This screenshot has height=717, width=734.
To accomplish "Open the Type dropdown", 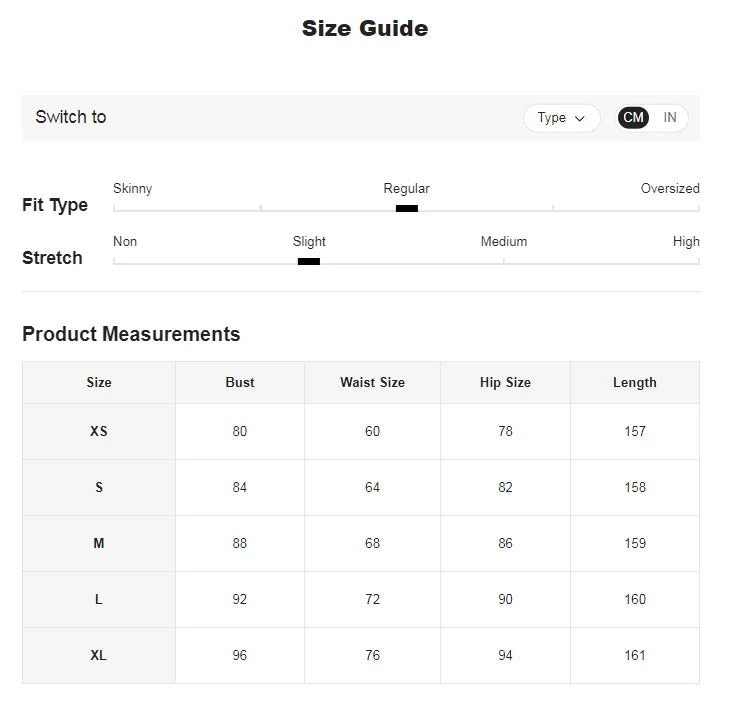I will (561, 118).
